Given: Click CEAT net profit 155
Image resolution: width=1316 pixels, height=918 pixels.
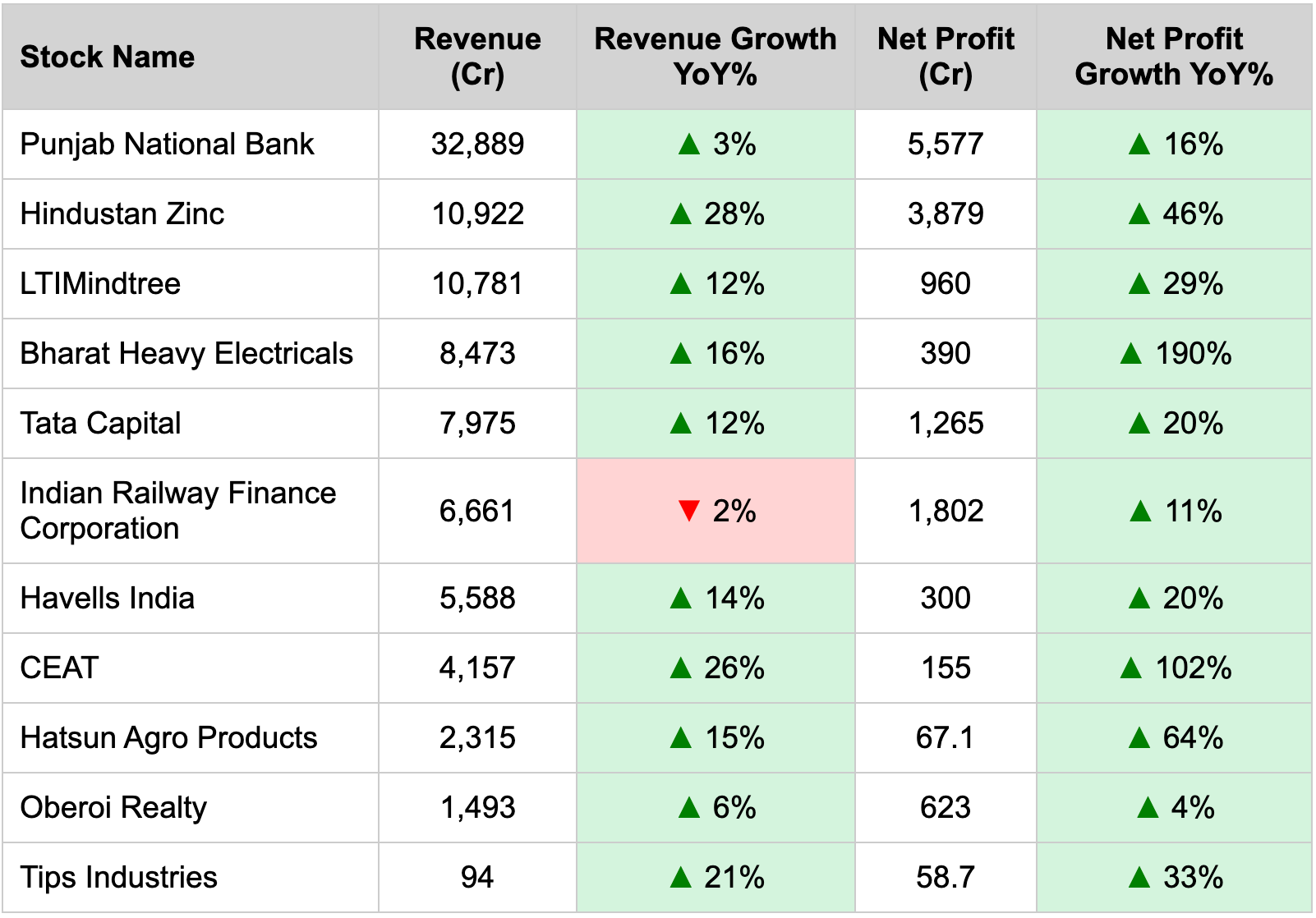Looking at the screenshot, I should (946, 668).
